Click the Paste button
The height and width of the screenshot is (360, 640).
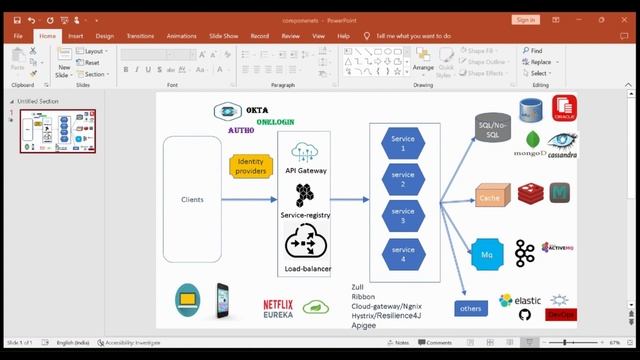coord(18,60)
